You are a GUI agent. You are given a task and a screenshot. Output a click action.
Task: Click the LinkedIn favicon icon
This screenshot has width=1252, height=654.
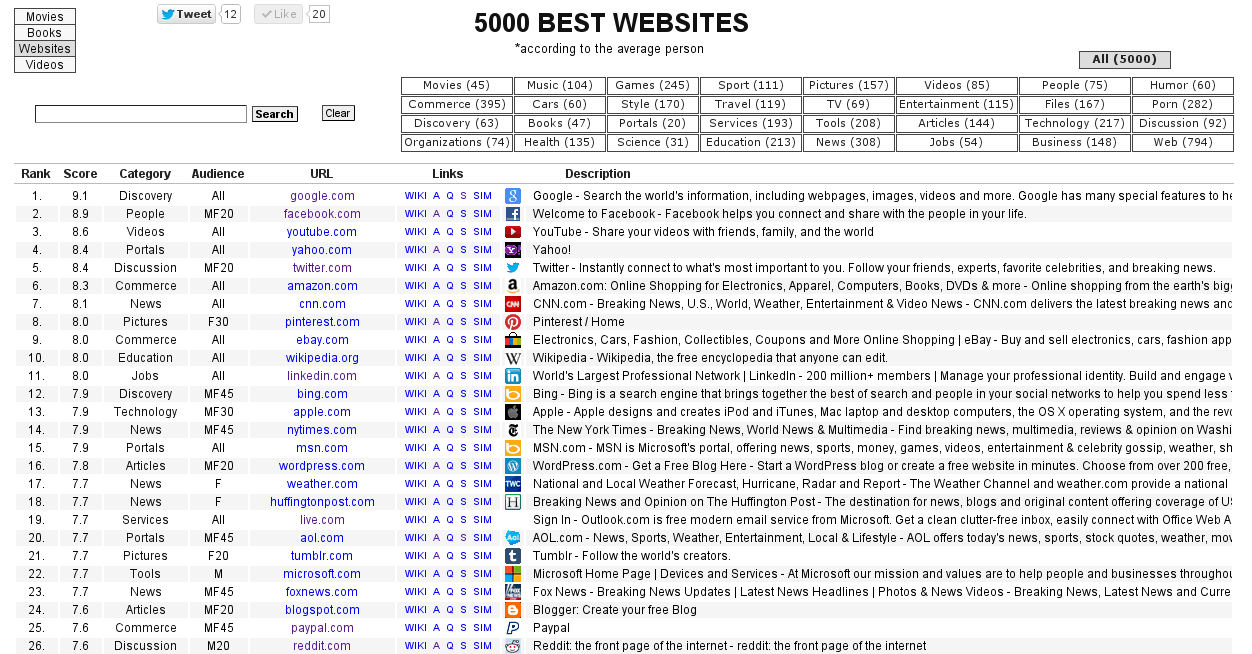(x=513, y=376)
